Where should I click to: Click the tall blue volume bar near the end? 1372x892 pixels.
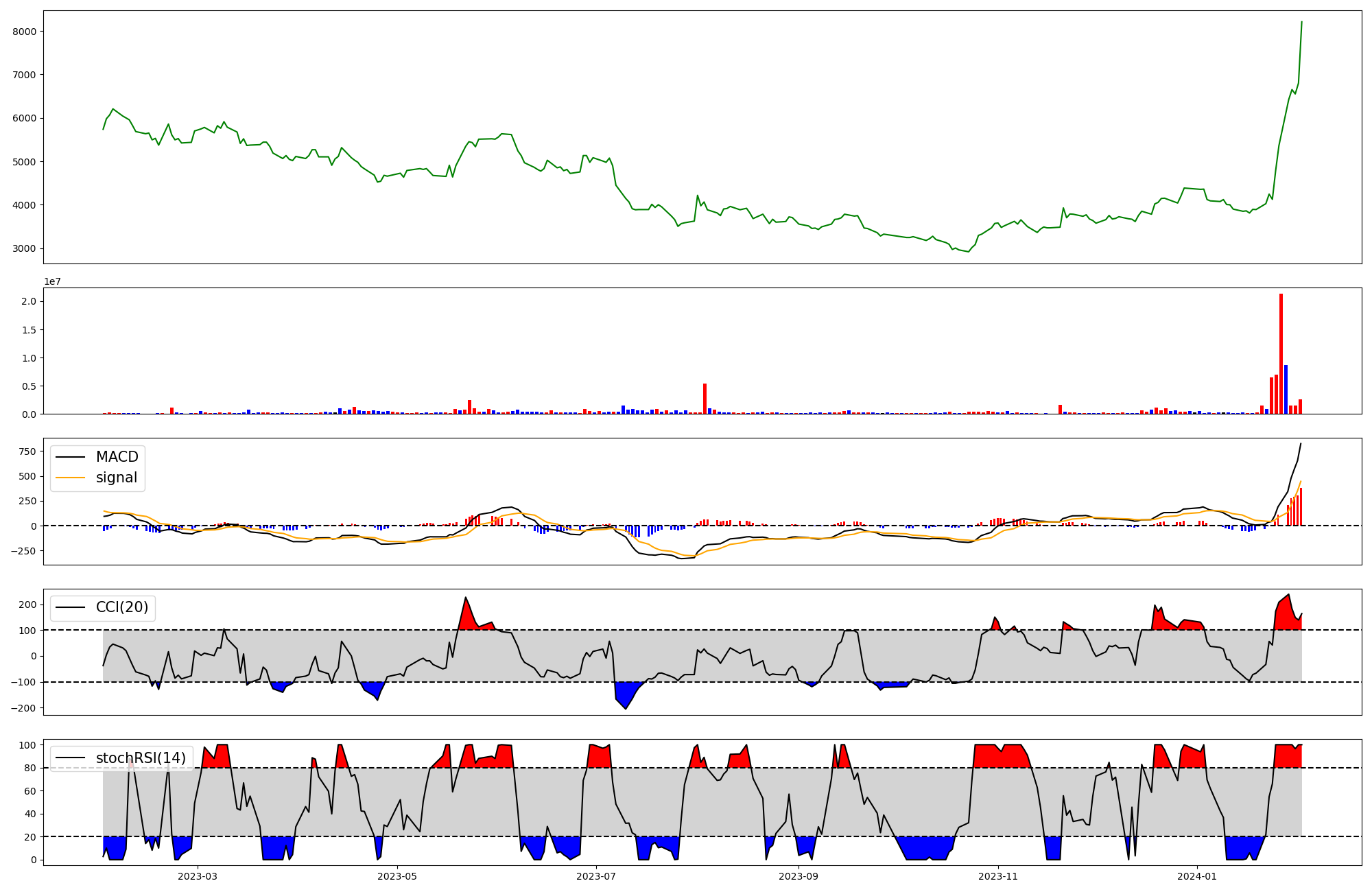[x=1286, y=389]
